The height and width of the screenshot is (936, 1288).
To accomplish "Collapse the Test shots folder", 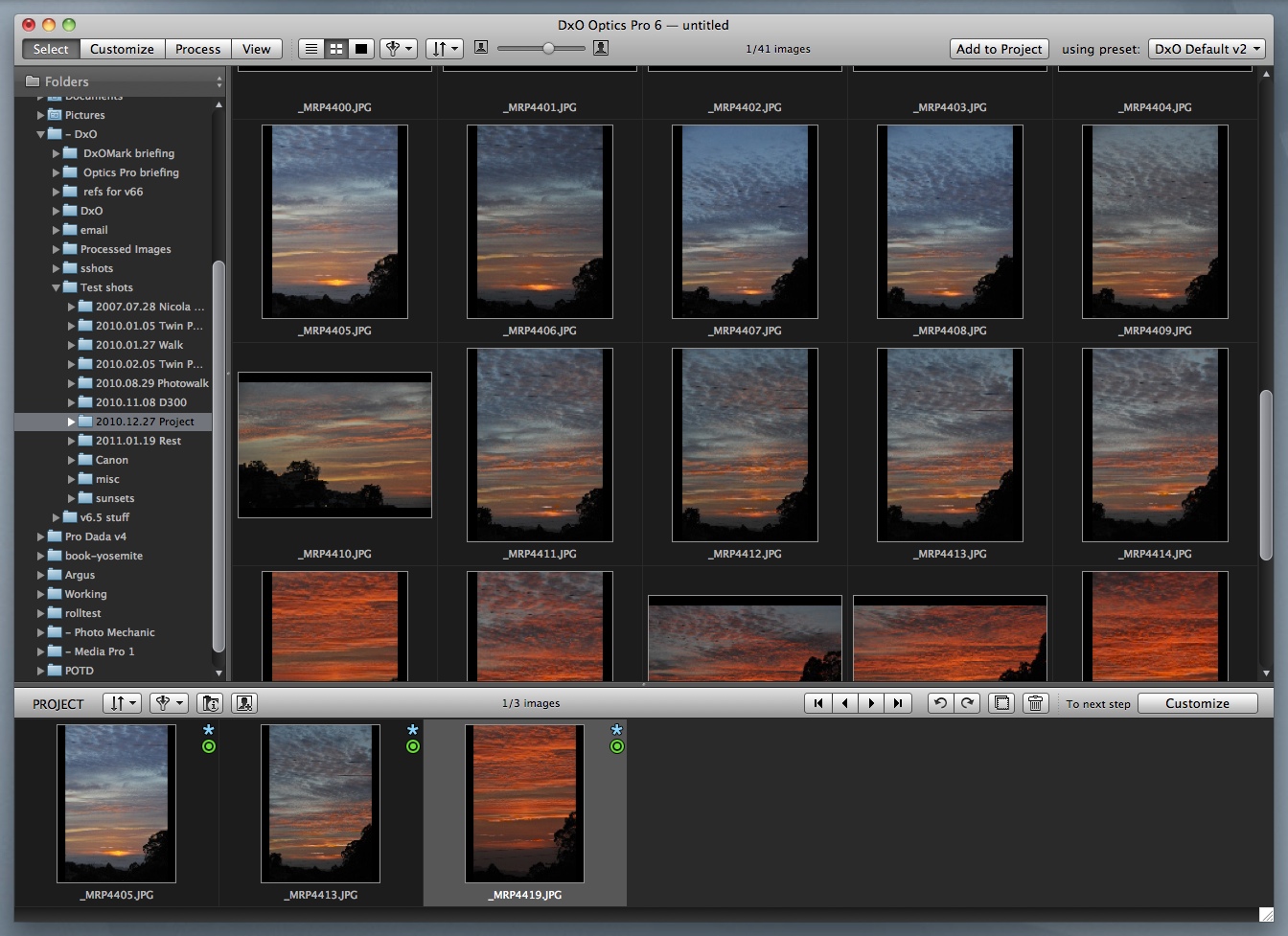I will (57, 287).
